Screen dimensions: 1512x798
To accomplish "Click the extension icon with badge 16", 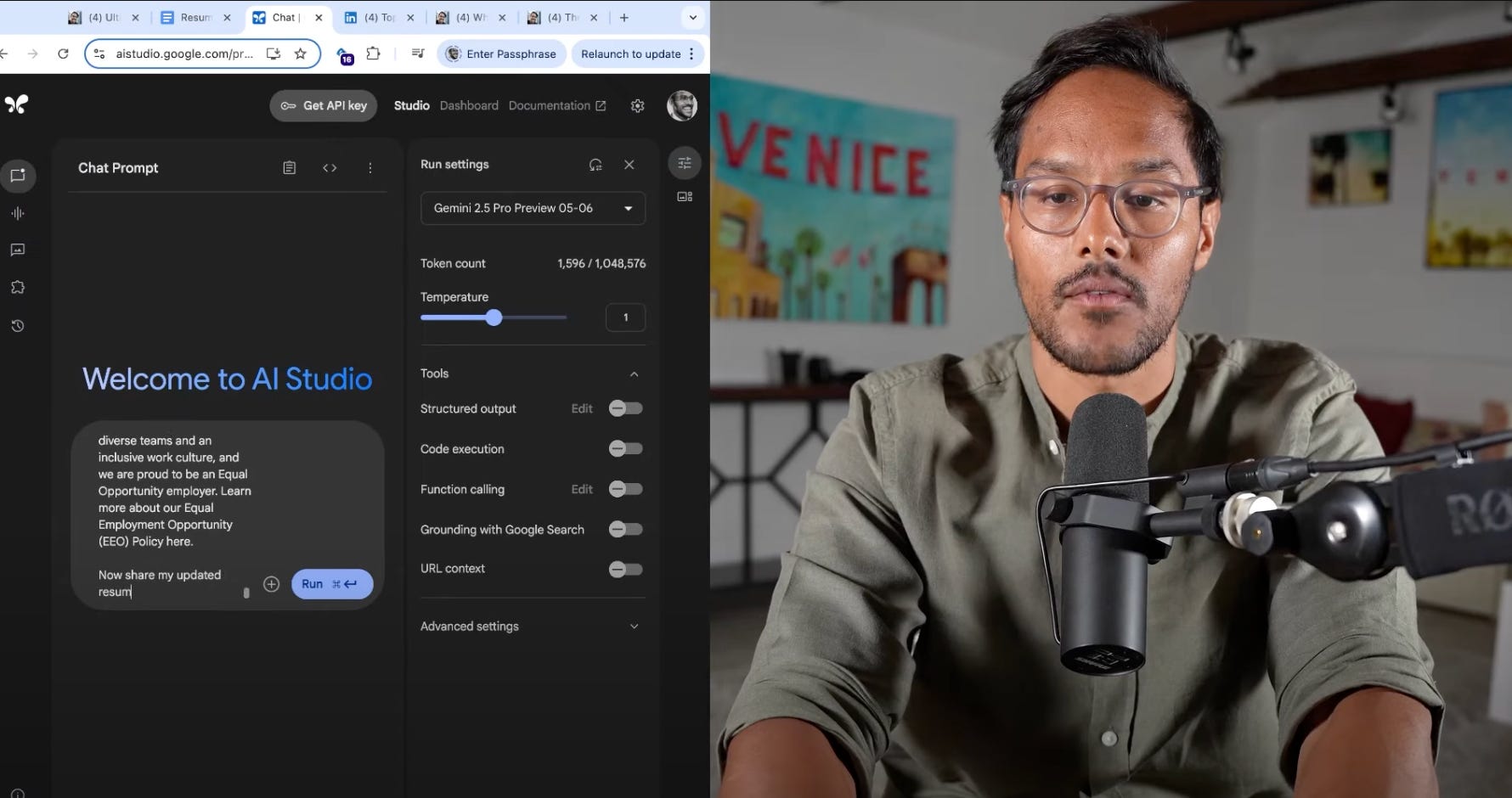I will (345, 55).
